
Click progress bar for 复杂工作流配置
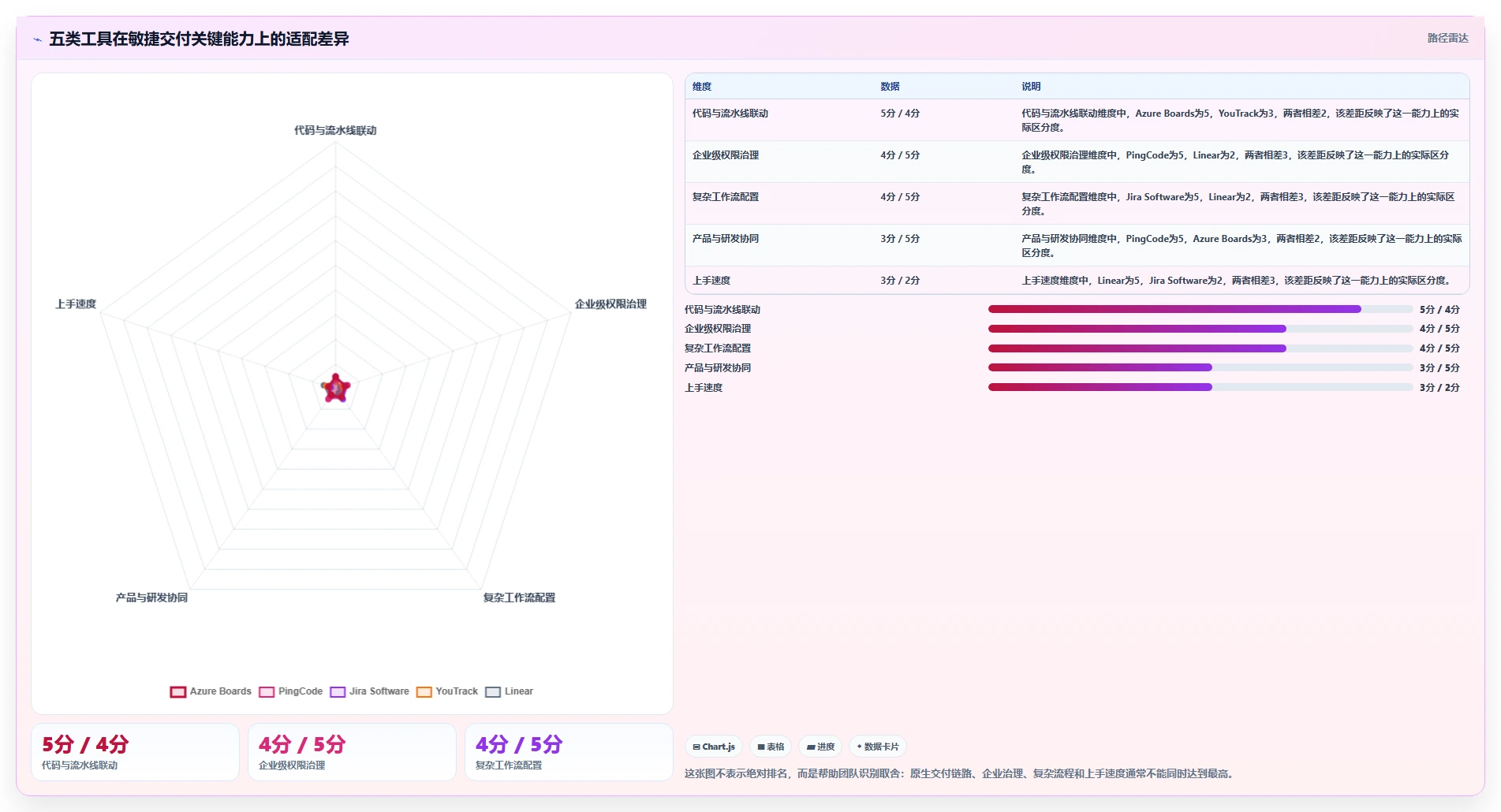(1200, 348)
